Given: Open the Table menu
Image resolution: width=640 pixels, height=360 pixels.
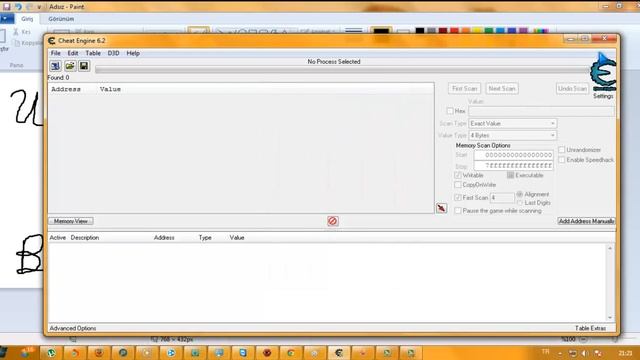Looking at the screenshot, I should 93,53.
